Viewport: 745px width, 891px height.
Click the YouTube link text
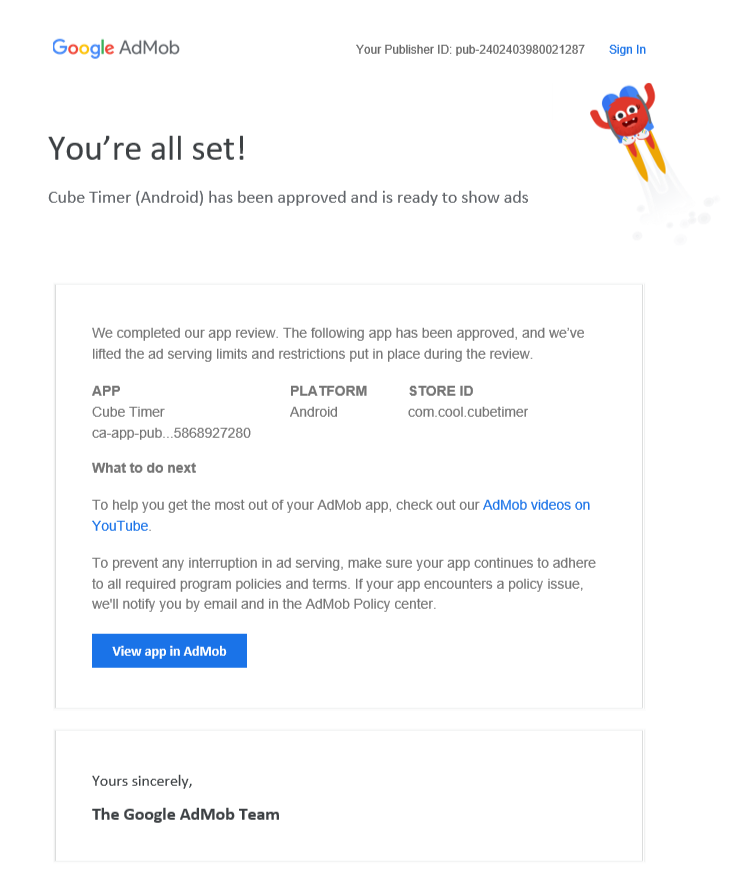coord(120,526)
